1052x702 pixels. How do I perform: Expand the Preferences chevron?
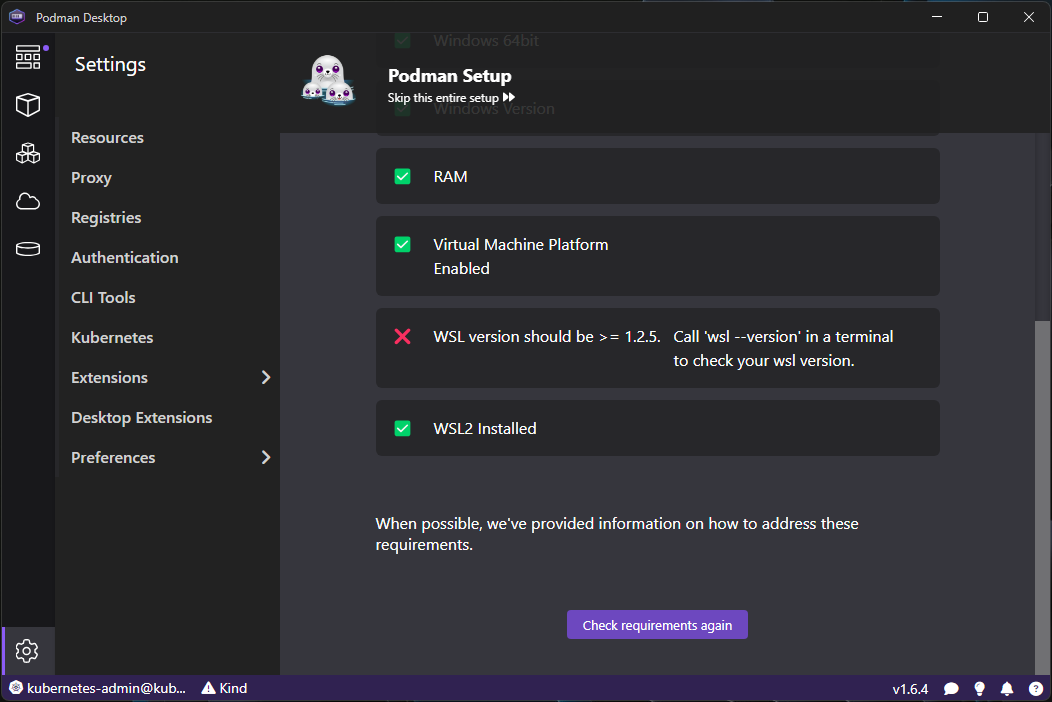(x=266, y=457)
